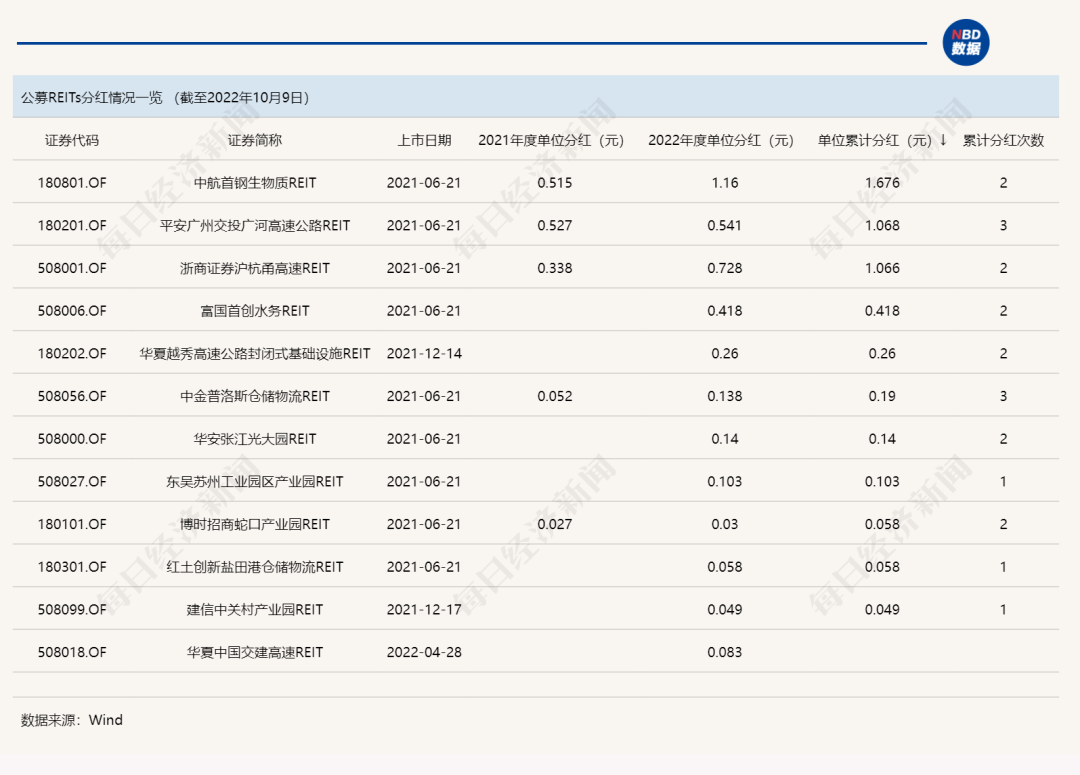Click cumulative dividend value 1.068
This screenshot has height=775, width=1080.
882,226
